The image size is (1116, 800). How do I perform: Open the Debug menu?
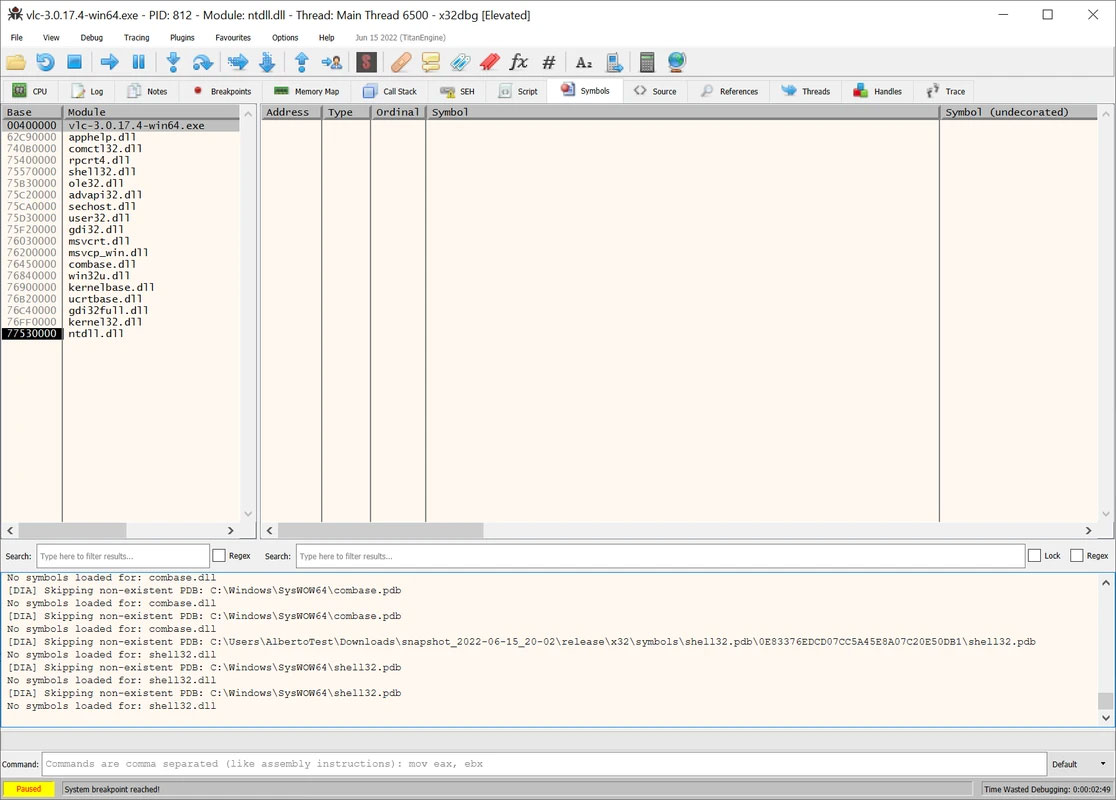click(x=91, y=38)
